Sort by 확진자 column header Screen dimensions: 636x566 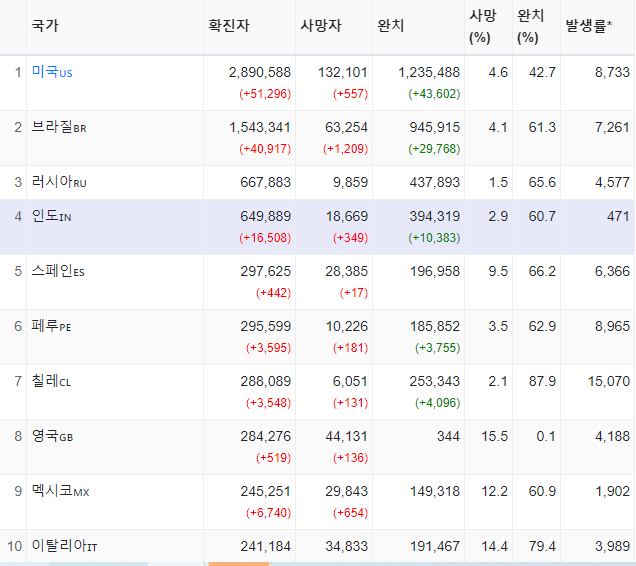tap(229, 26)
